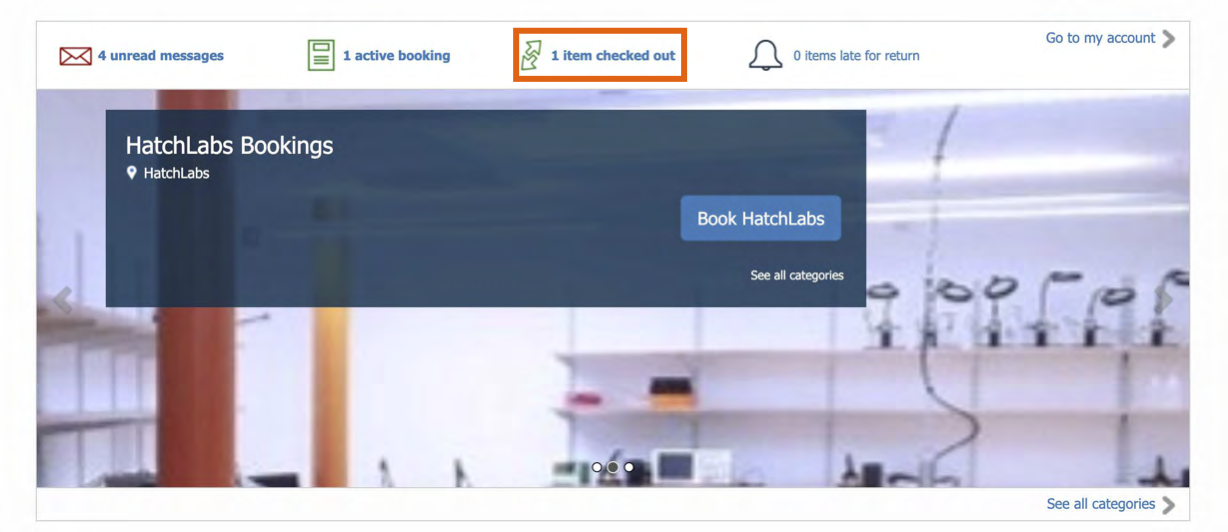Click the red envelope messages icon

75,56
